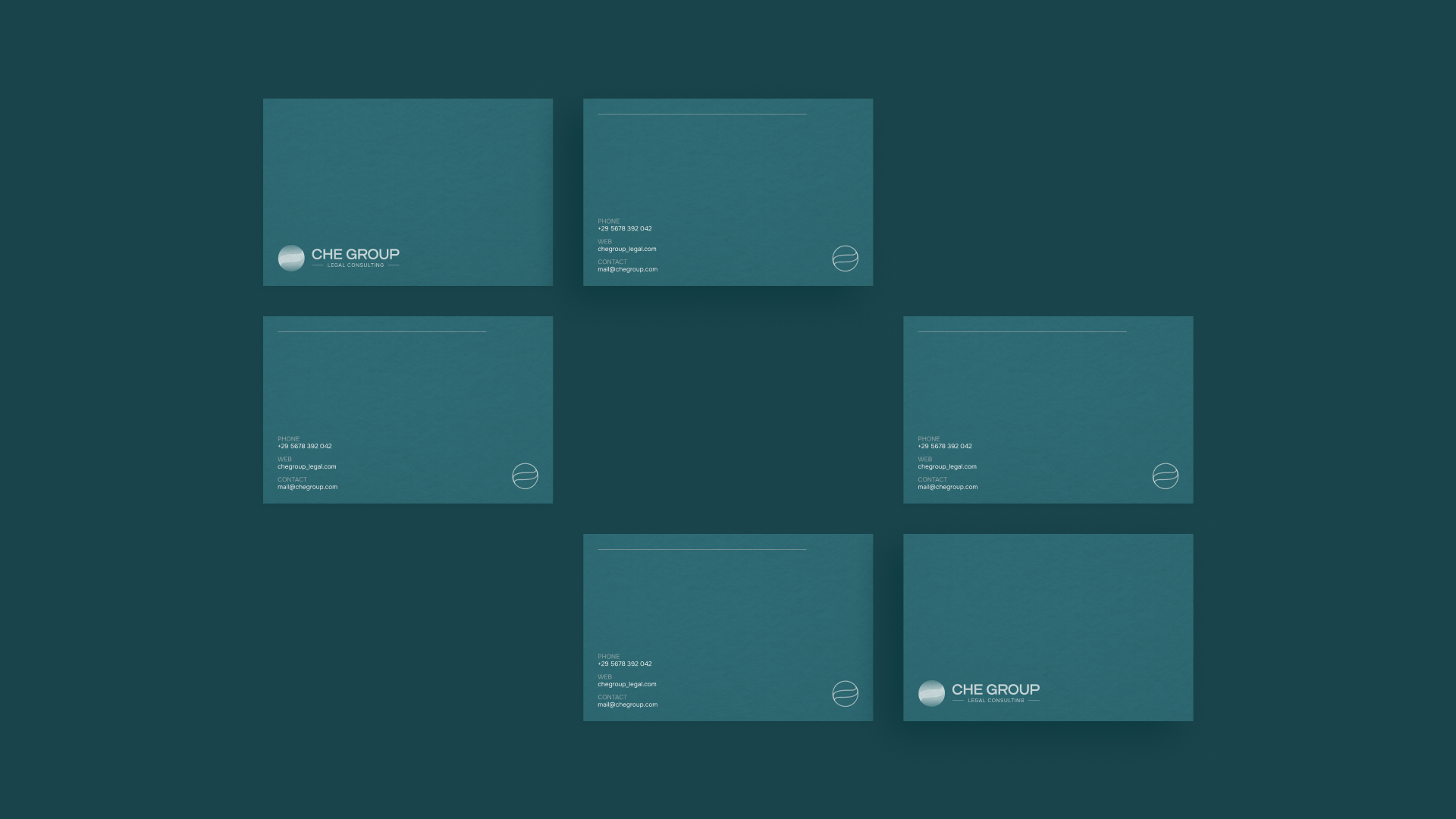Click chegroup_legal.com on bottom-middle card
Screen dimensions: 1456x819
[x=627, y=684]
